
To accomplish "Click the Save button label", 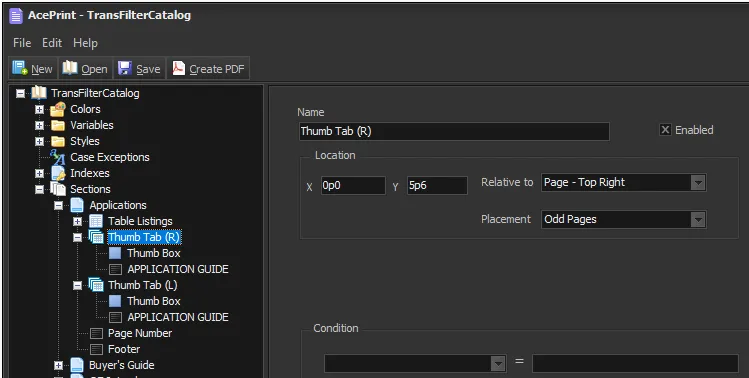I will (148, 69).
